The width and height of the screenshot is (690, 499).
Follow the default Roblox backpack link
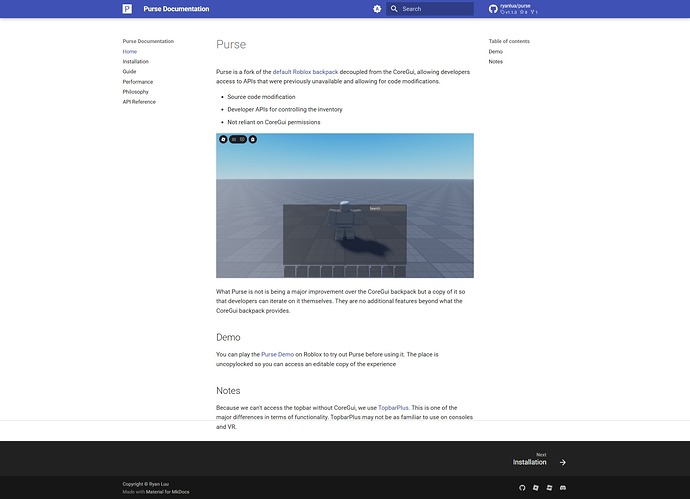tap(305, 72)
